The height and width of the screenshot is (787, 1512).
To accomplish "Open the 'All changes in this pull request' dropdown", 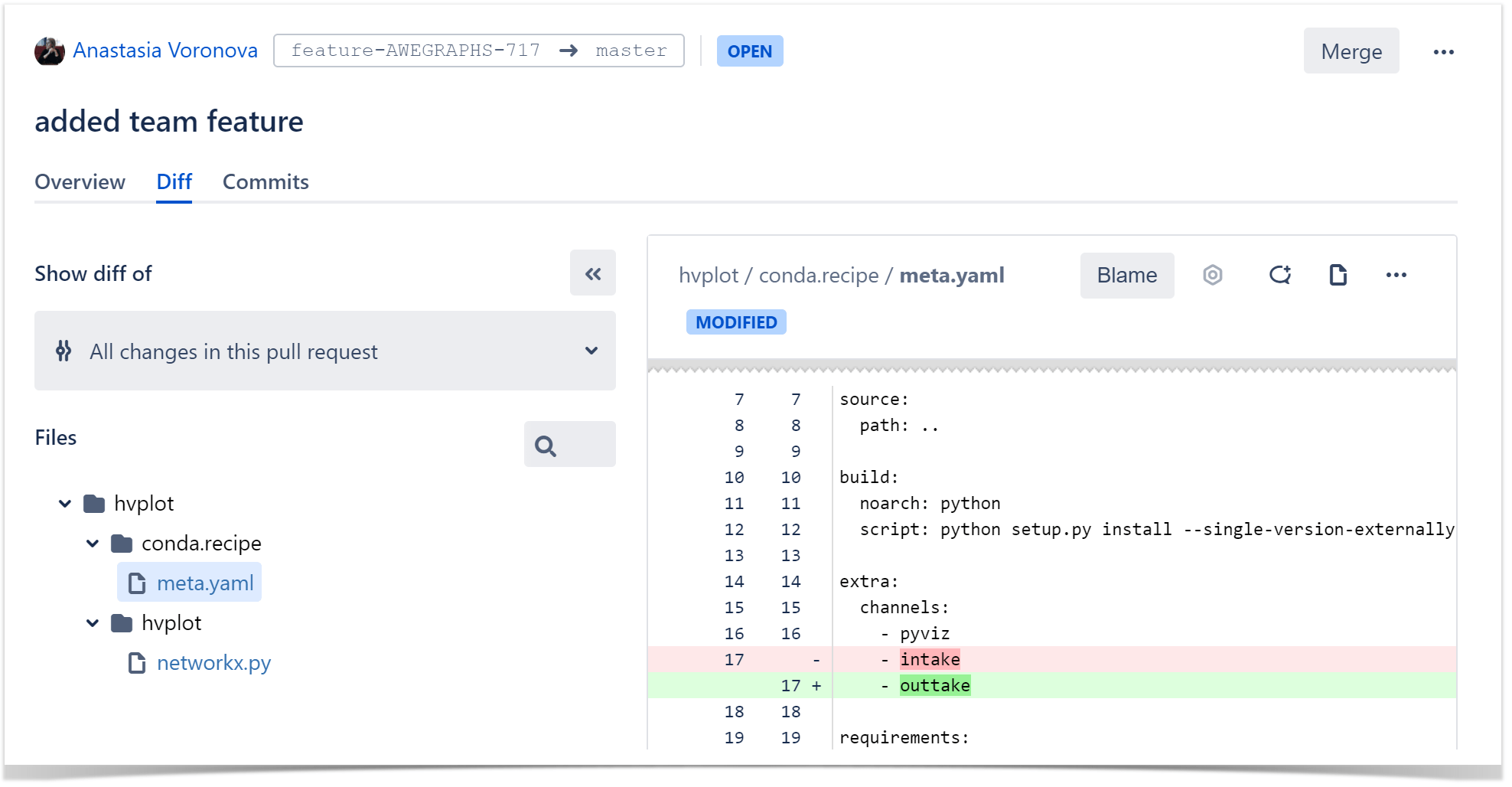I will [324, 351].
